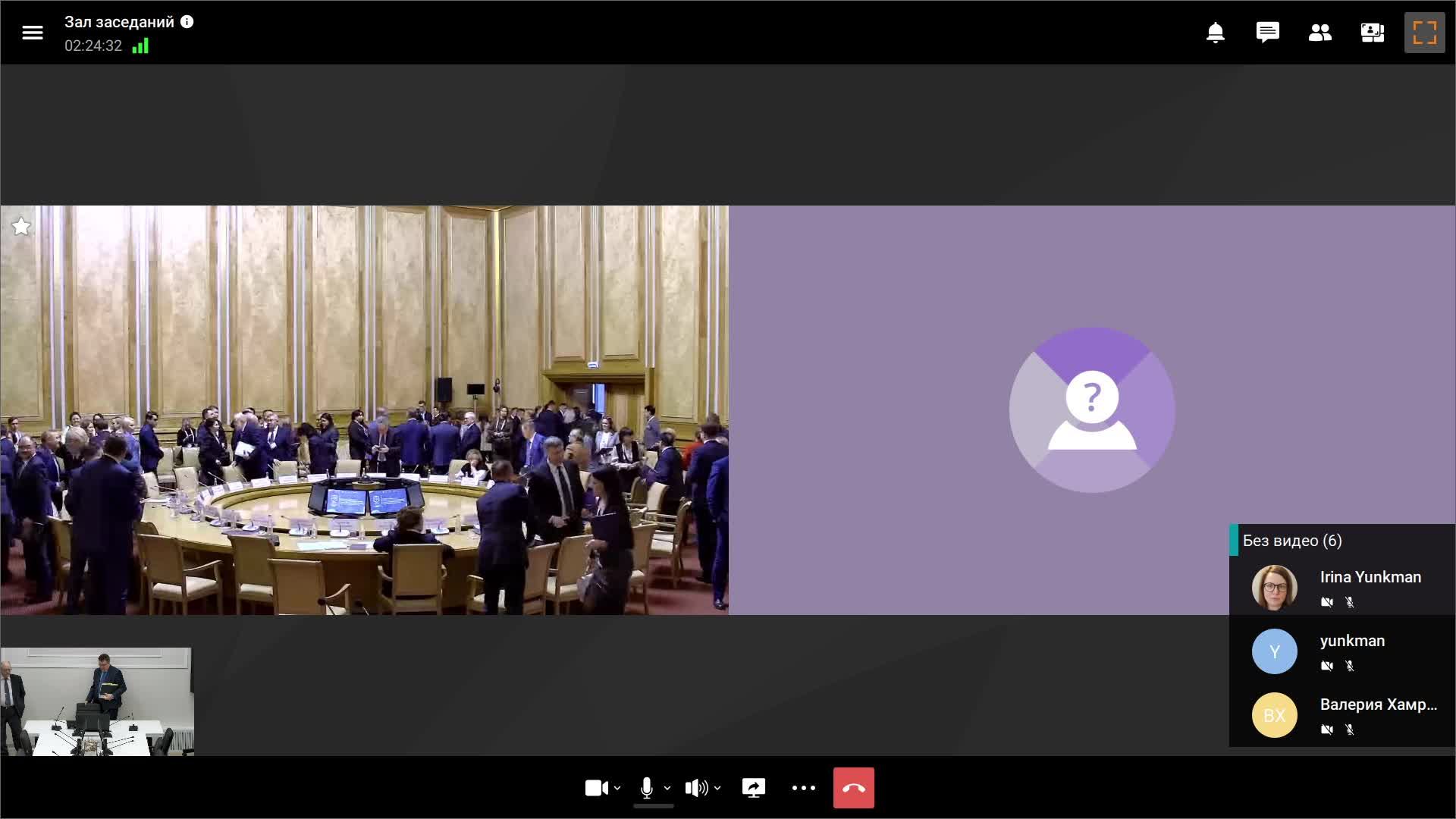
Task: Open the chat panel icon
Action: 1267,33
